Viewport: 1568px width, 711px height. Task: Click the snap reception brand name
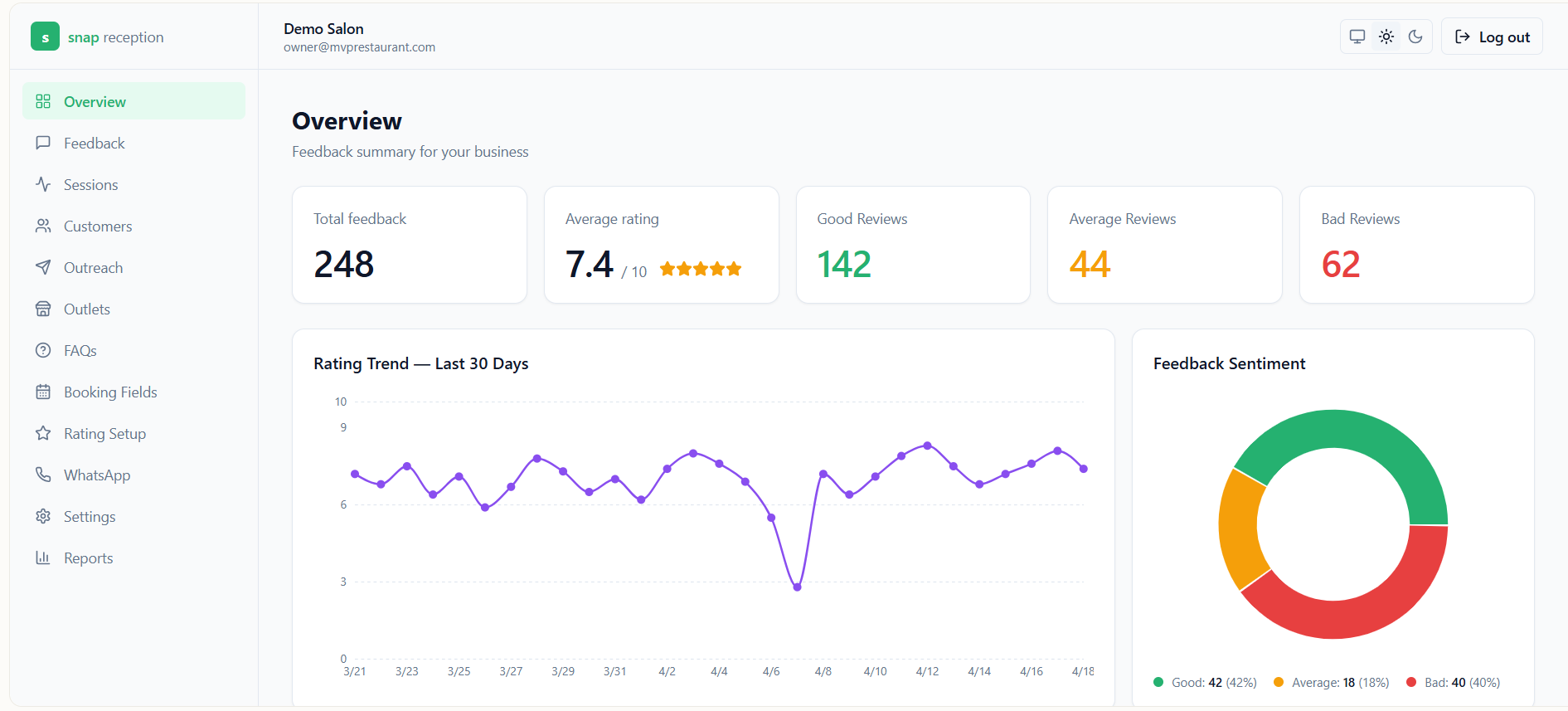coord(115,37)
